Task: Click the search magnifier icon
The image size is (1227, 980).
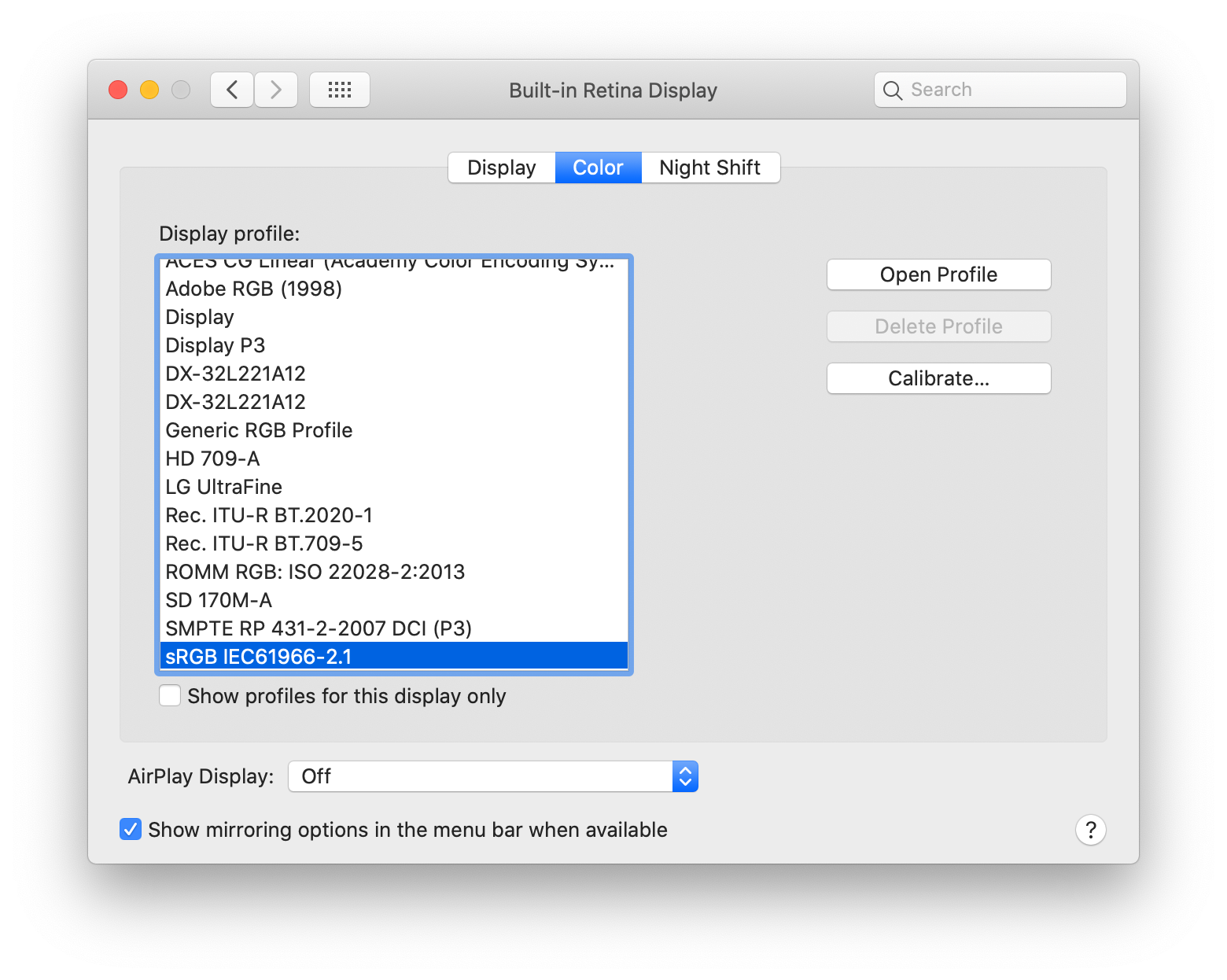Action: click(893, 90)
